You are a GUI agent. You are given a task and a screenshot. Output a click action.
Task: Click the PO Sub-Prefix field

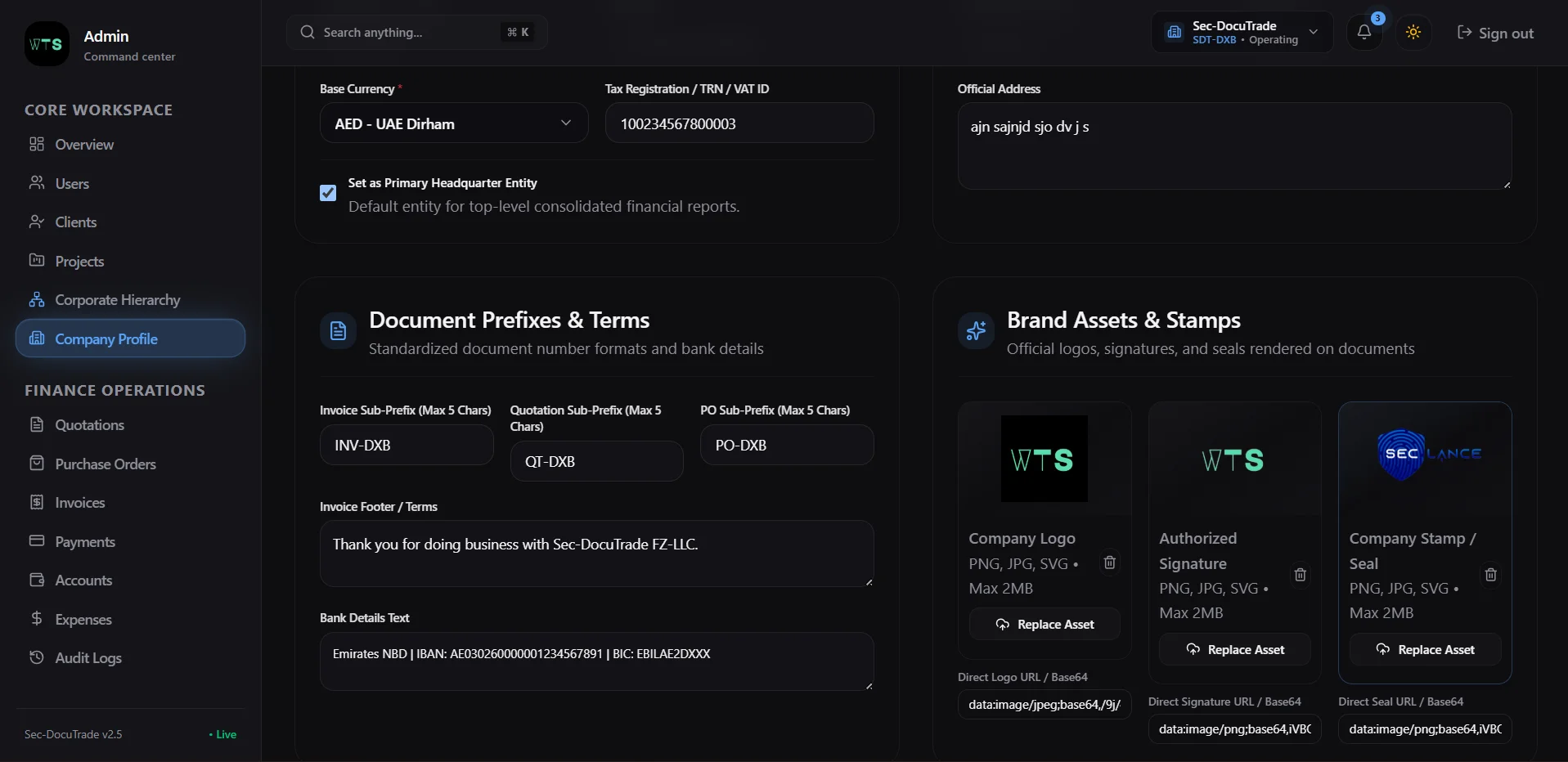[787, 446]
